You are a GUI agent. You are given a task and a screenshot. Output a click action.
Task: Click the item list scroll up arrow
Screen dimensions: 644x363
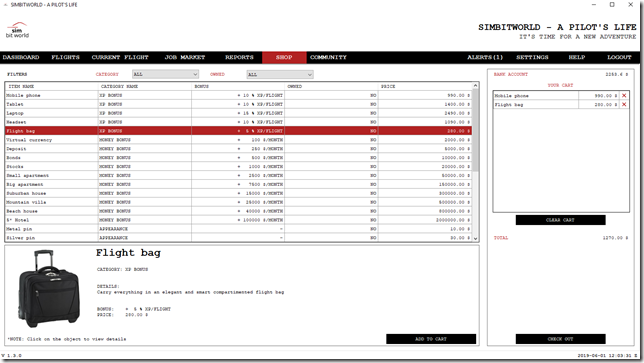pos(475,86)
